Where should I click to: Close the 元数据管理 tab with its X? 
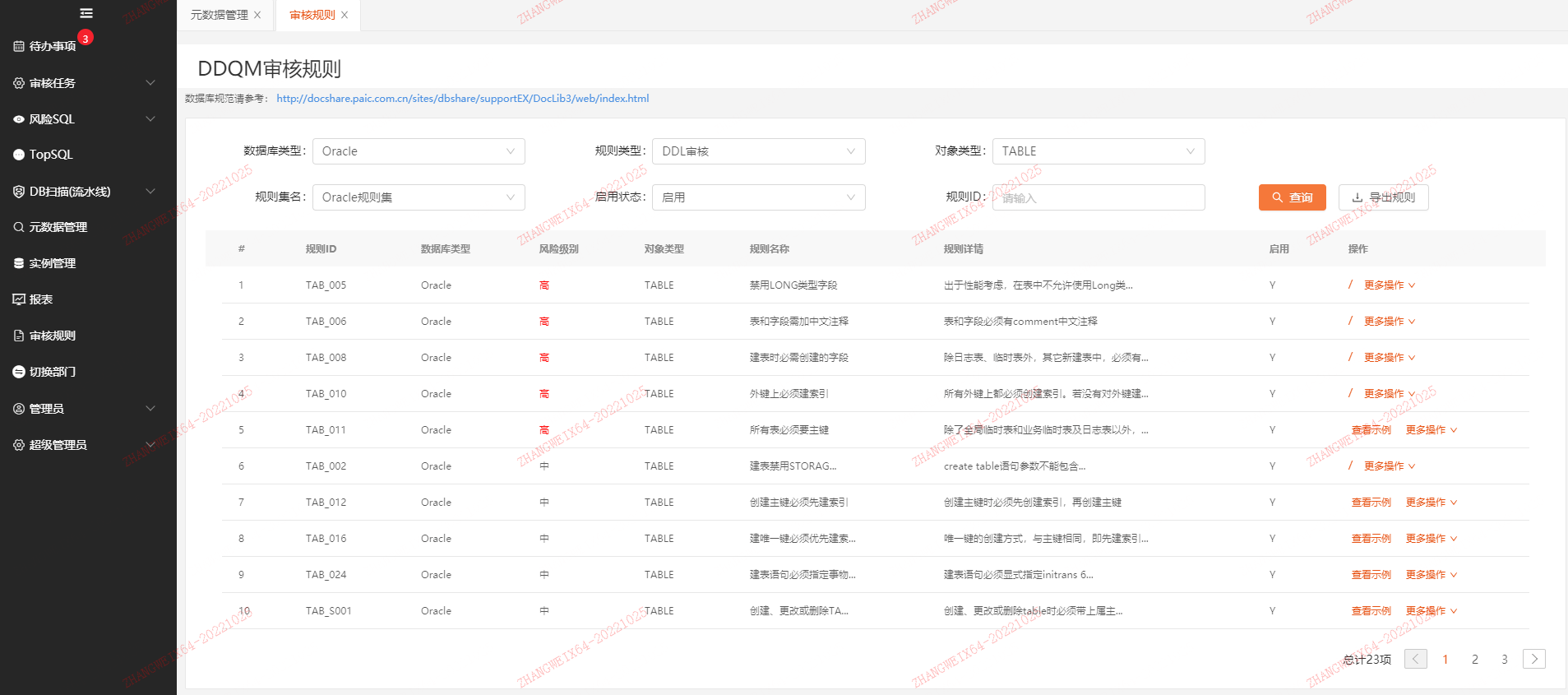click(257, 15)
